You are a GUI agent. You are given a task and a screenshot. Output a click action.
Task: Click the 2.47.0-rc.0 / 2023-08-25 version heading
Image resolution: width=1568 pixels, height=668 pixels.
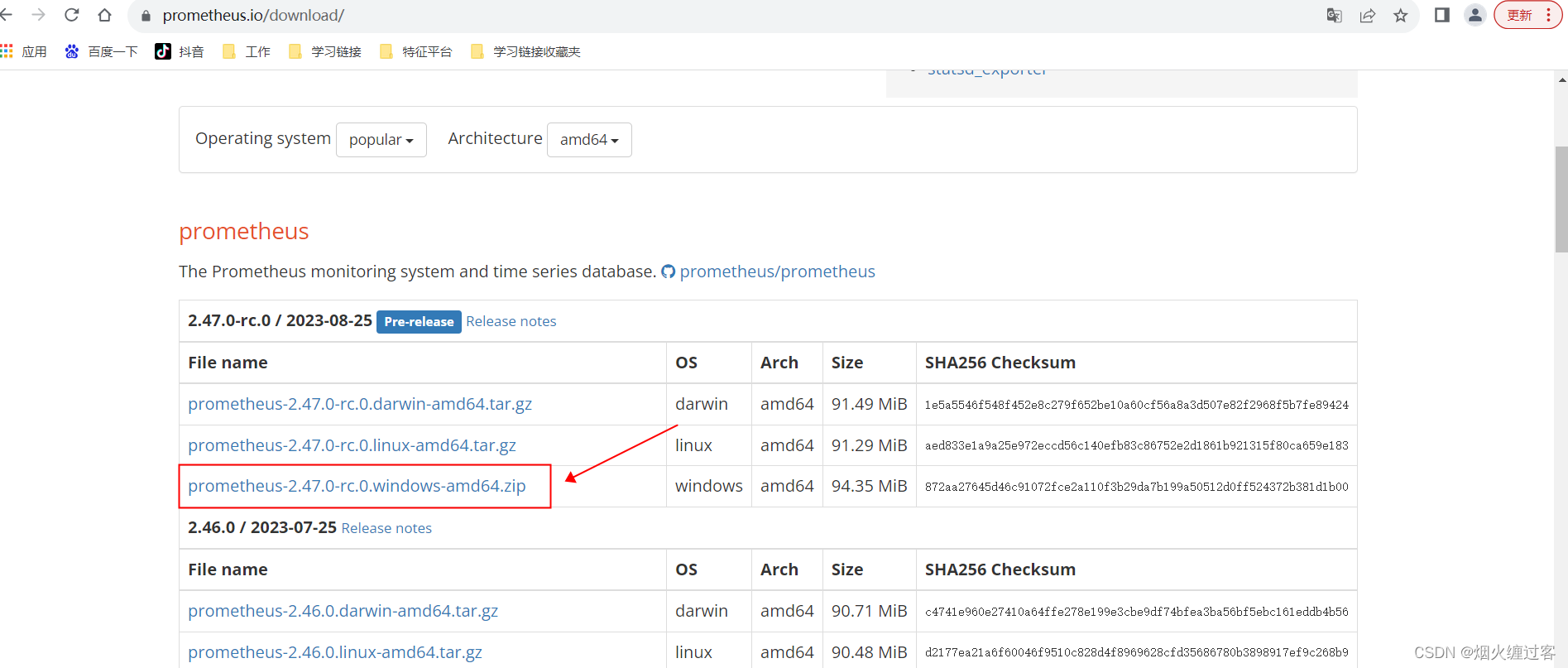tap(280, 320)
